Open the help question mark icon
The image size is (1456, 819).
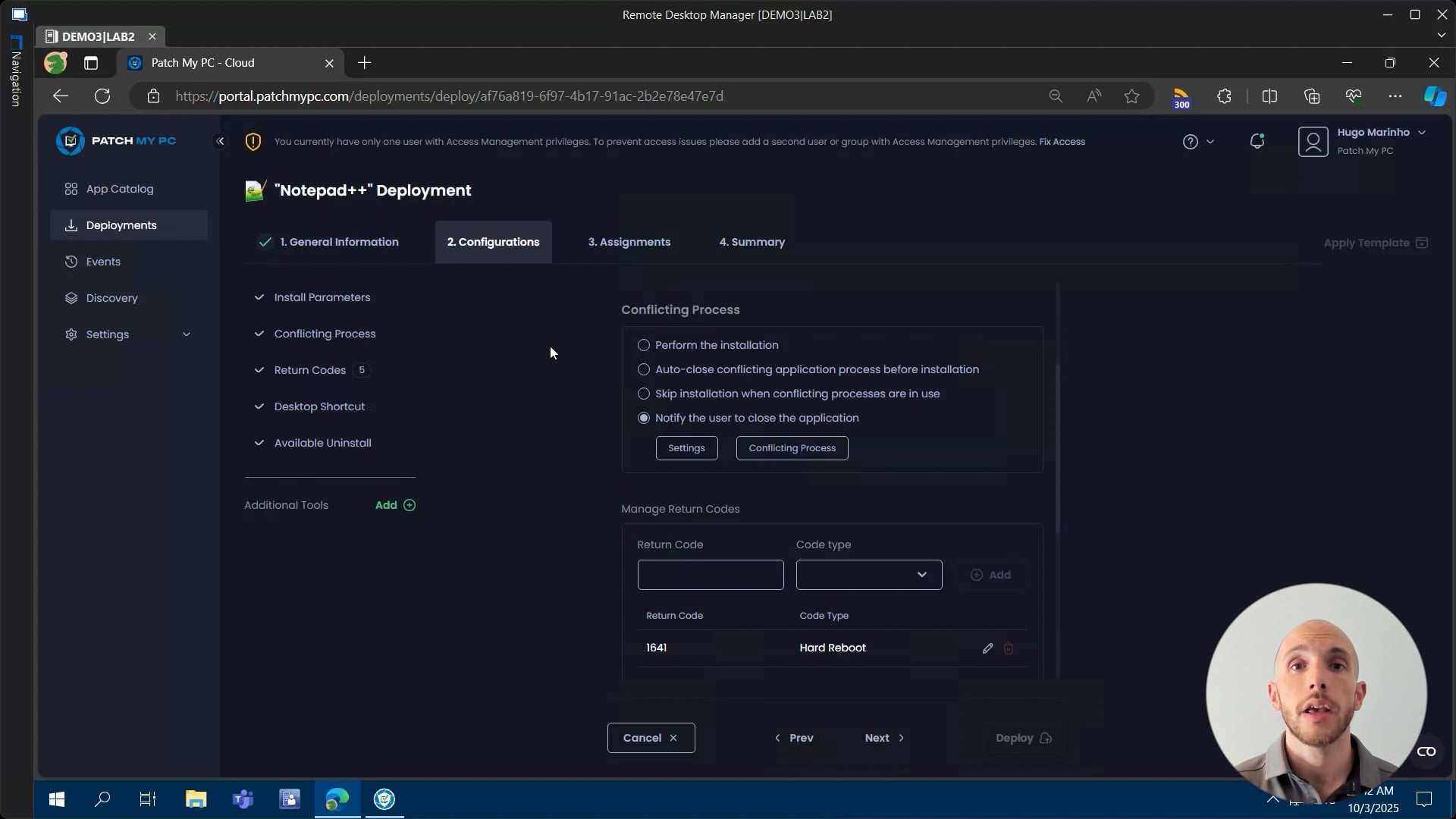(1191, 142)
